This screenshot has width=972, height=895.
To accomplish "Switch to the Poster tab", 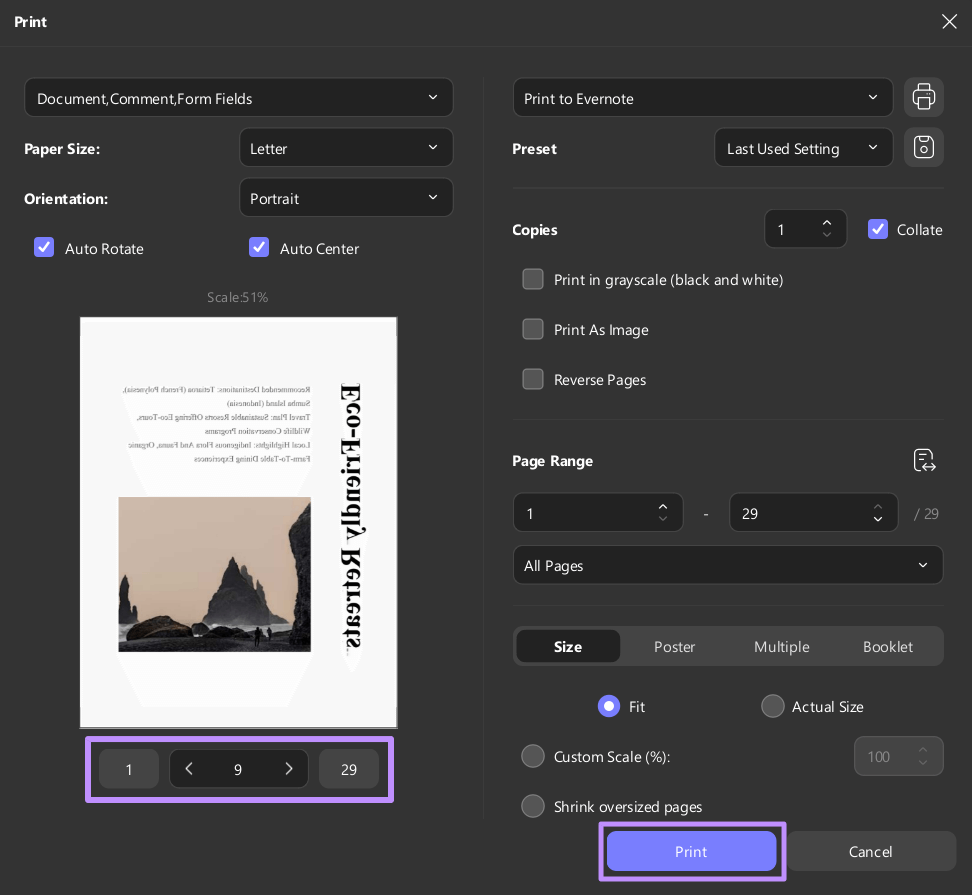I will tap(674, 646).
